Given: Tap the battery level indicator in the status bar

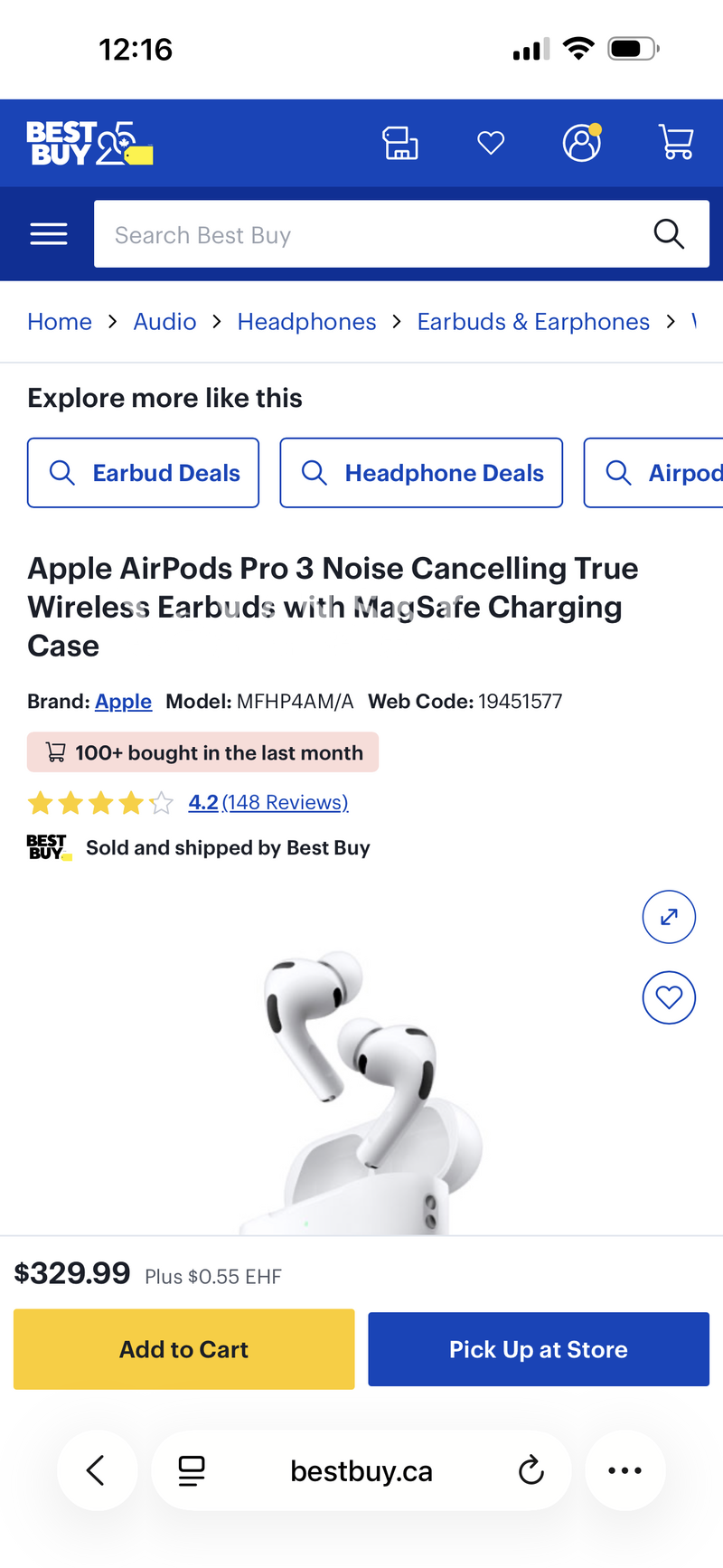Looking at the screenshot, I should click(631, 49).
